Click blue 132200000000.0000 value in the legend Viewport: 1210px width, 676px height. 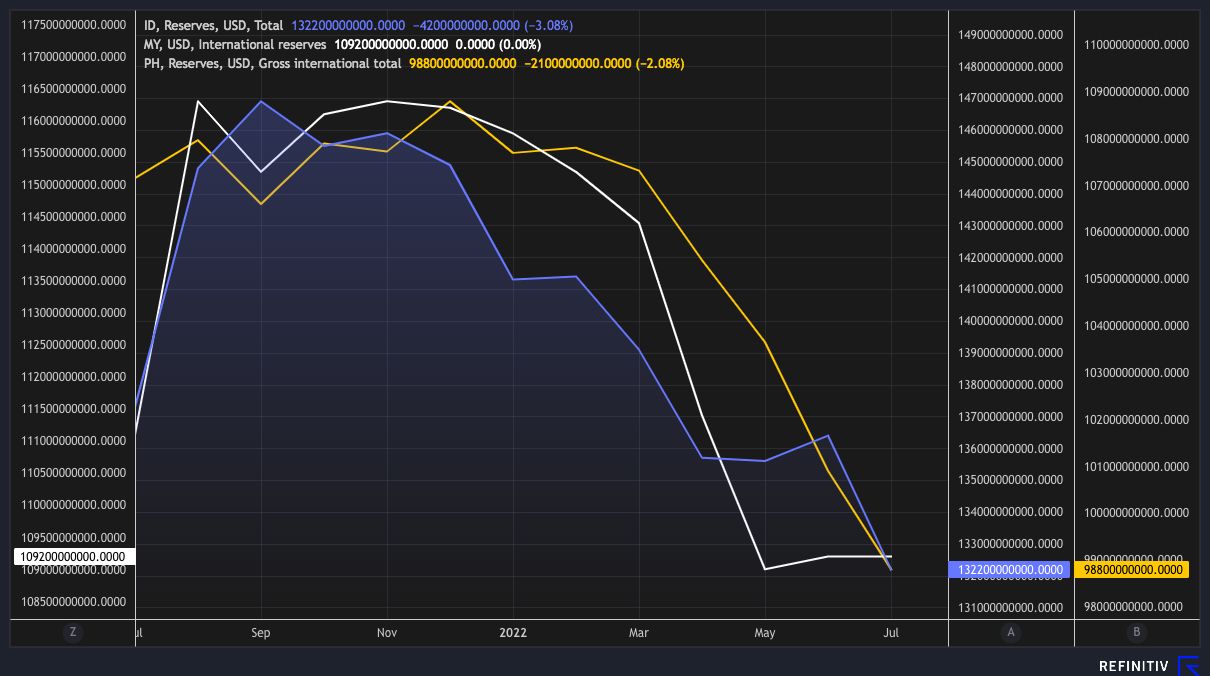[348, 25]
